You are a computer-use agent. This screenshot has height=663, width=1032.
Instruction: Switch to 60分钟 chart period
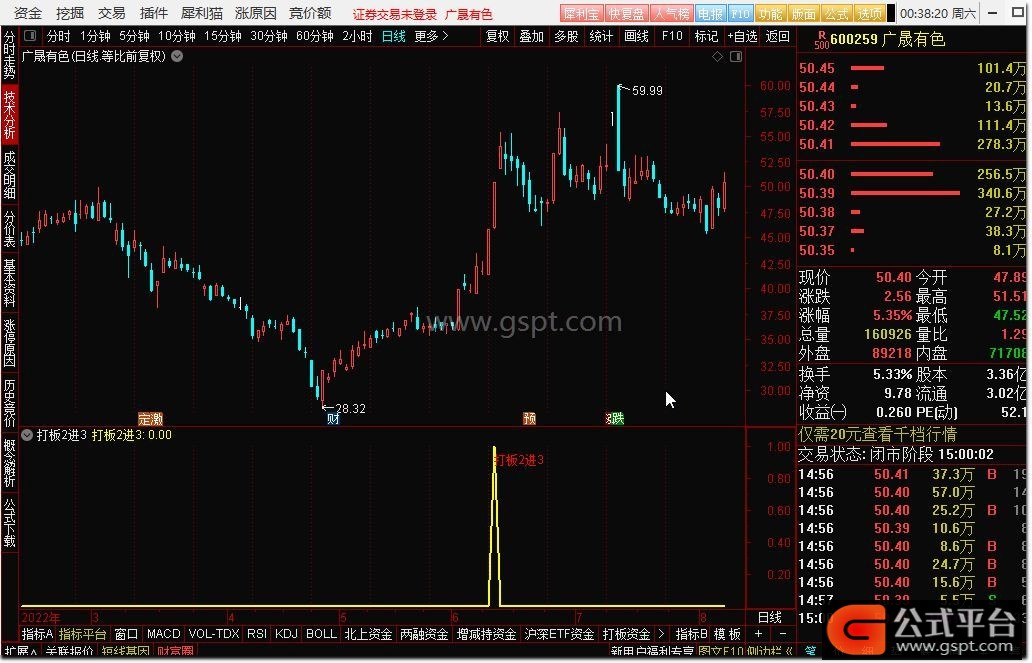pyautogui.click(x=315, y=36)
